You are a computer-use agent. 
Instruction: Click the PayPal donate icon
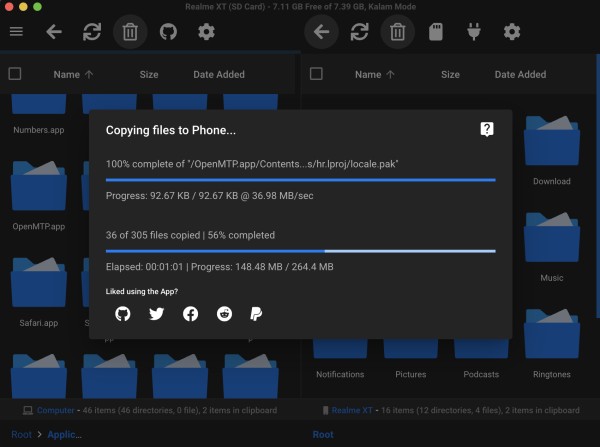click(x=257, y=314)
